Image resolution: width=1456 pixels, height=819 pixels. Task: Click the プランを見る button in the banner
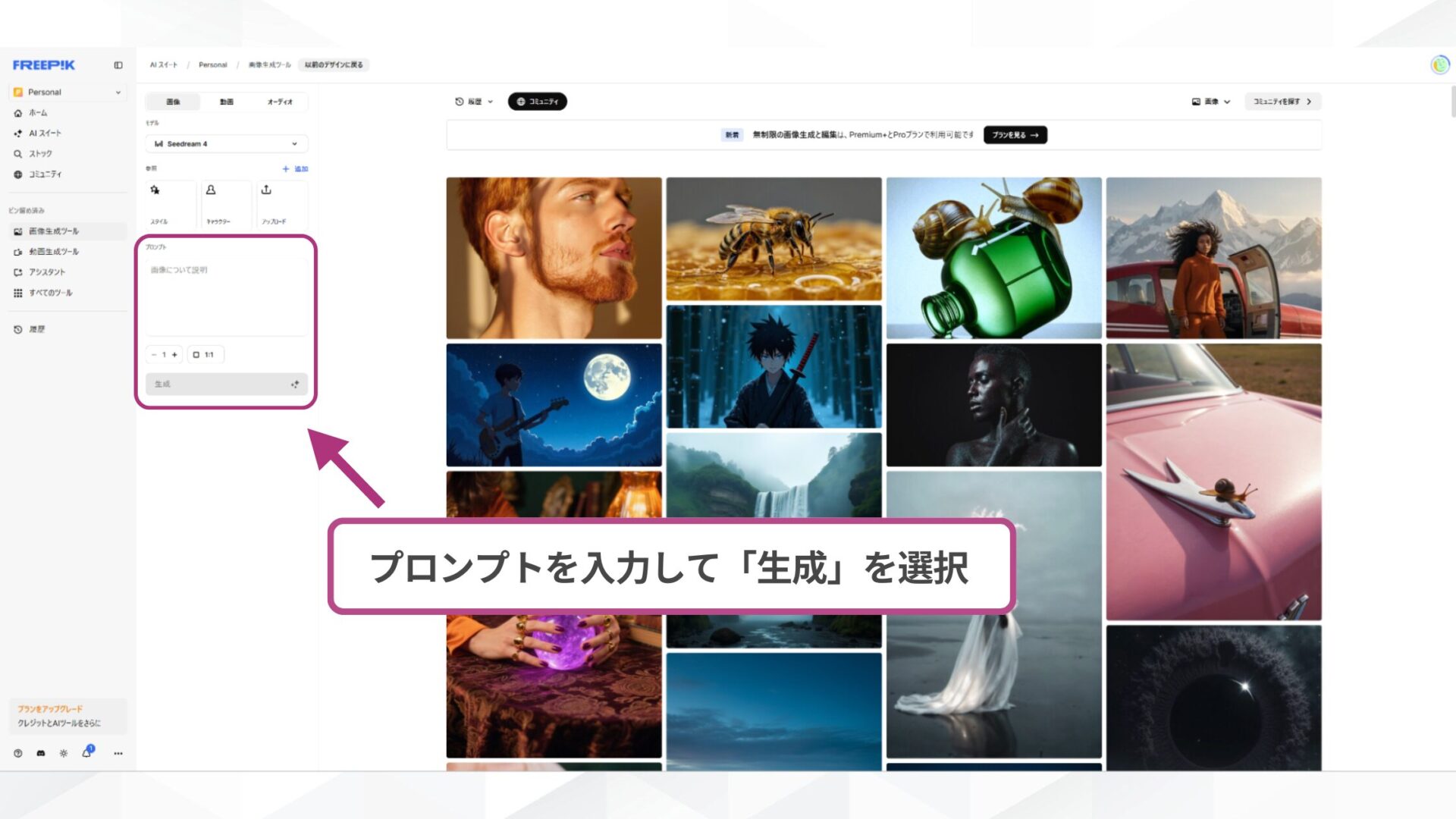[x=1015, y=135]
